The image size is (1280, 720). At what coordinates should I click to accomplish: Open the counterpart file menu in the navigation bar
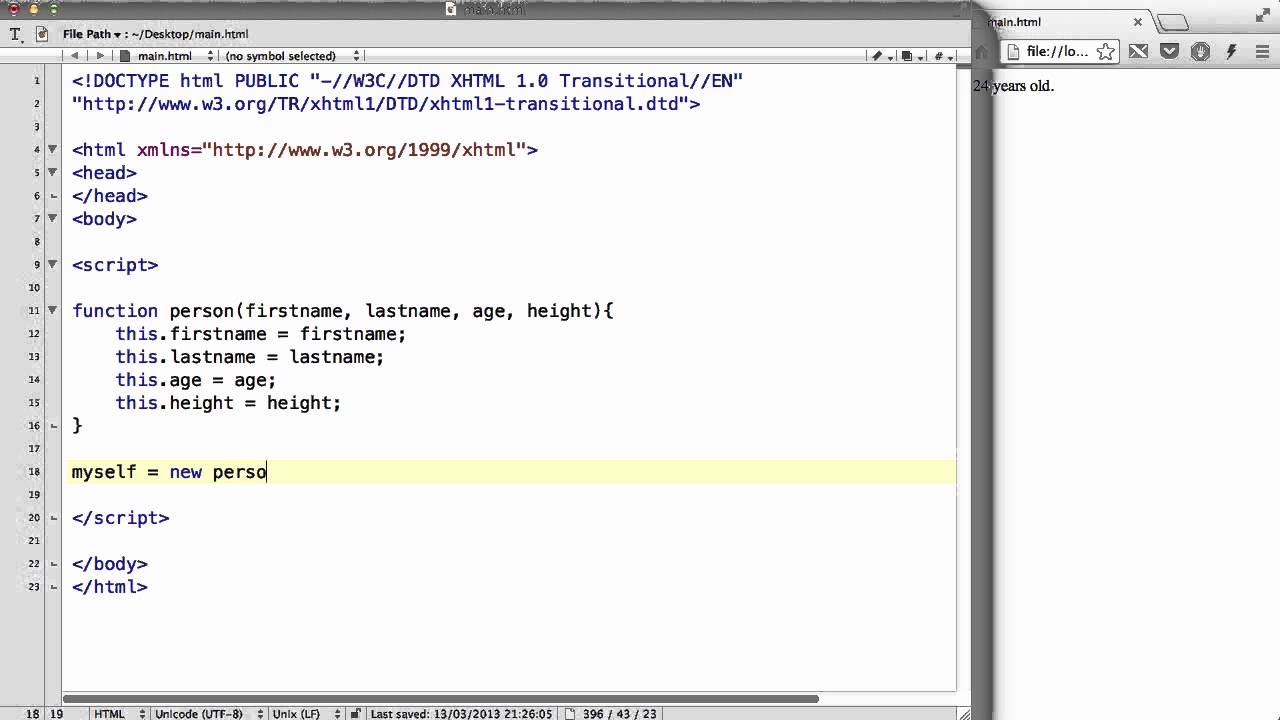[910, 56]
